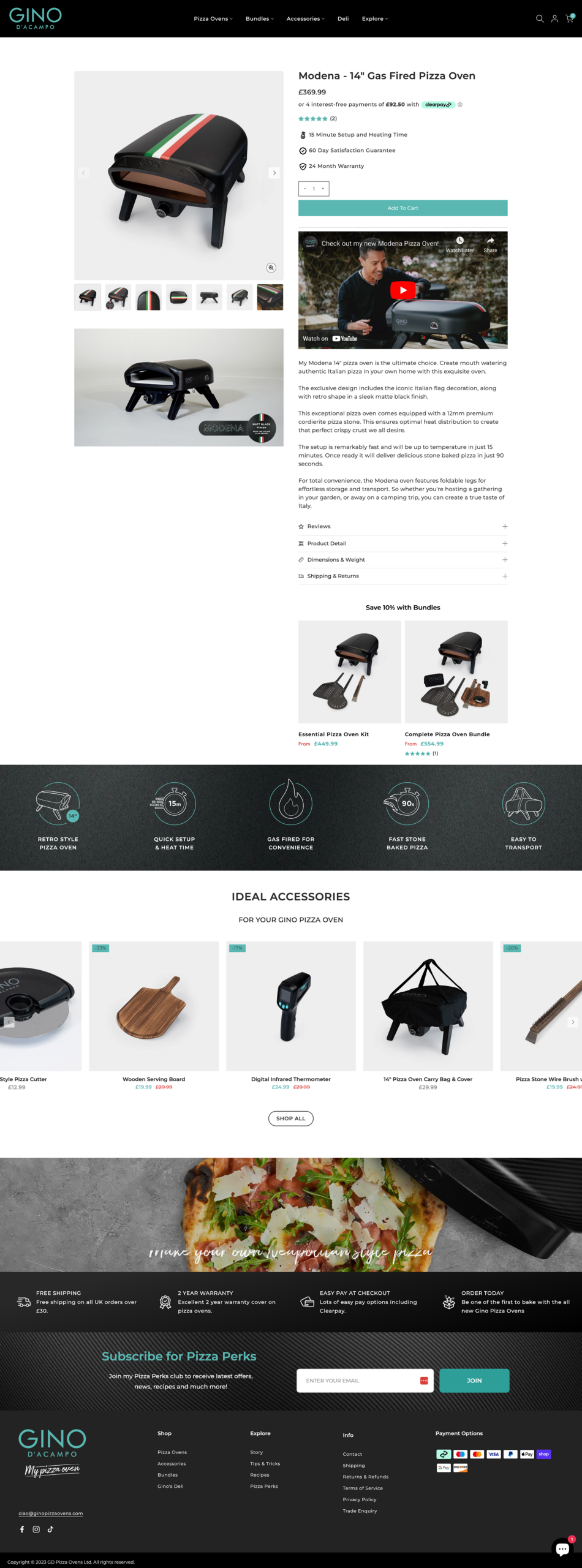582x1568 pixels.
Task: Click the Add To Cart button
Action: (x=402, y=208)
